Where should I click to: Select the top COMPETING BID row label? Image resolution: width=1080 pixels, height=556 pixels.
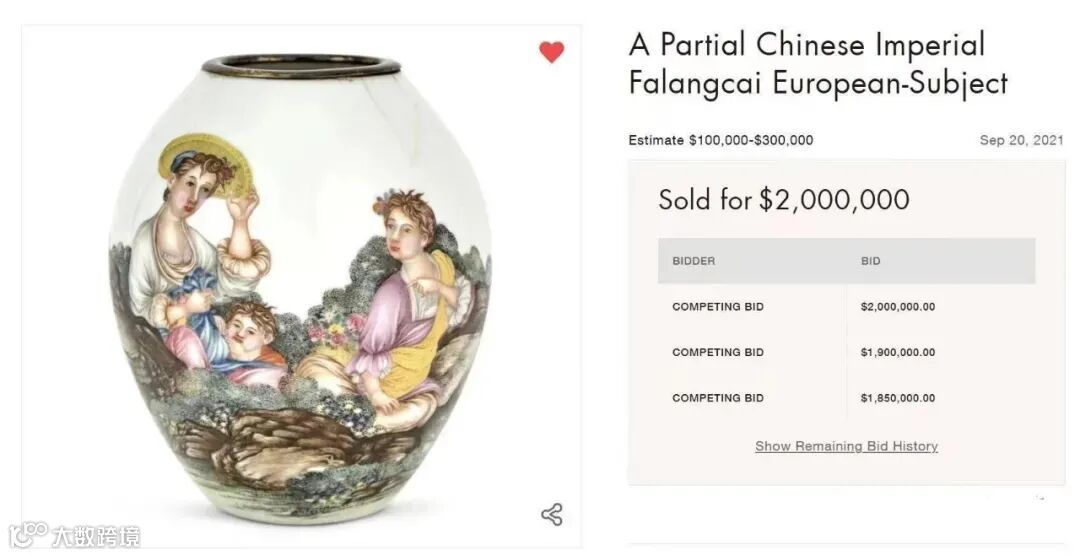click(x=717, y=307)
